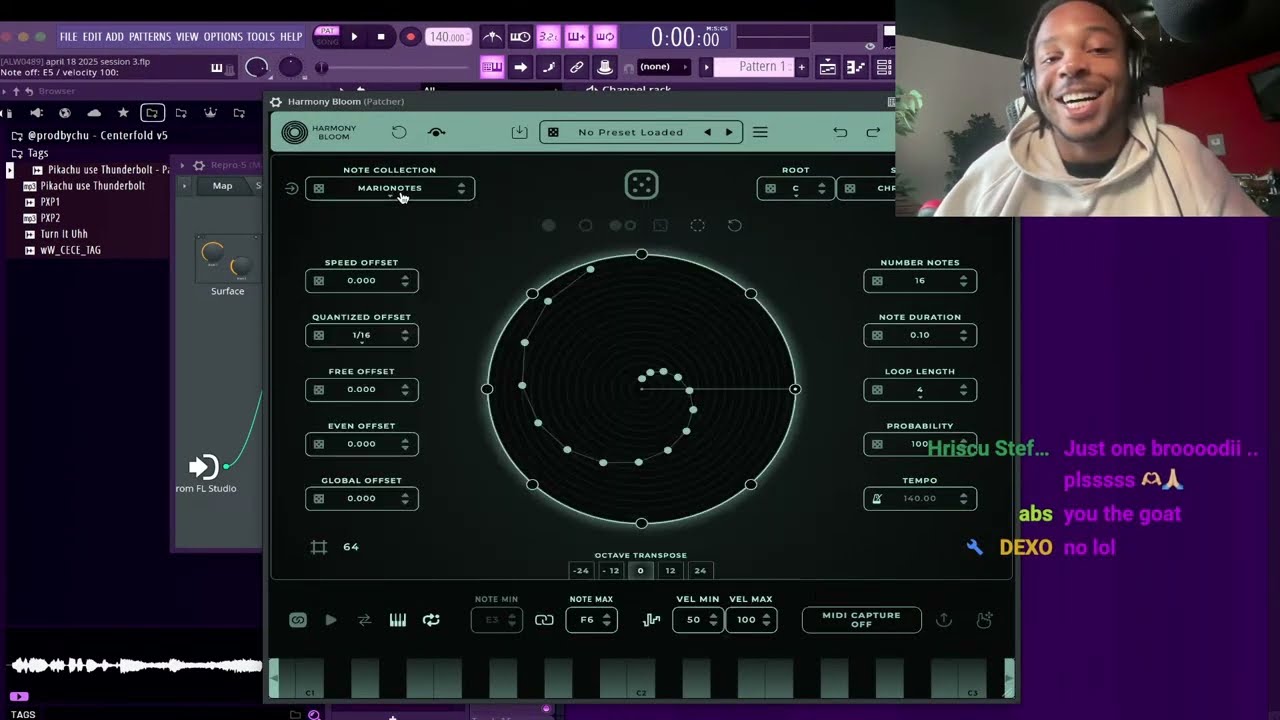Click FL Studio transport stop button
This screenshot has width=1280, height=720.
pos(381,37)
